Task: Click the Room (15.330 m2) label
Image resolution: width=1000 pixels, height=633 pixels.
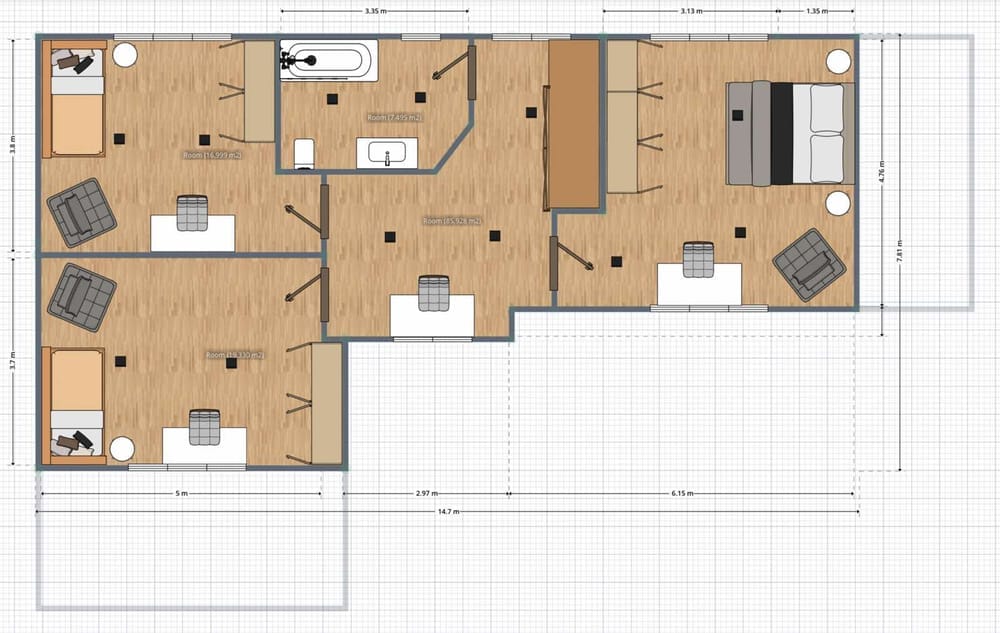Action: coord(233,352)
